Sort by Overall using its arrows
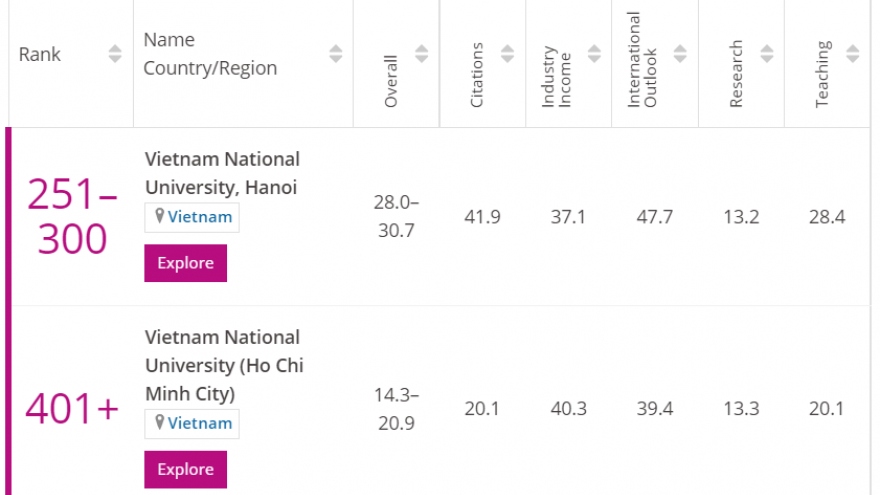 click(421, 54)
